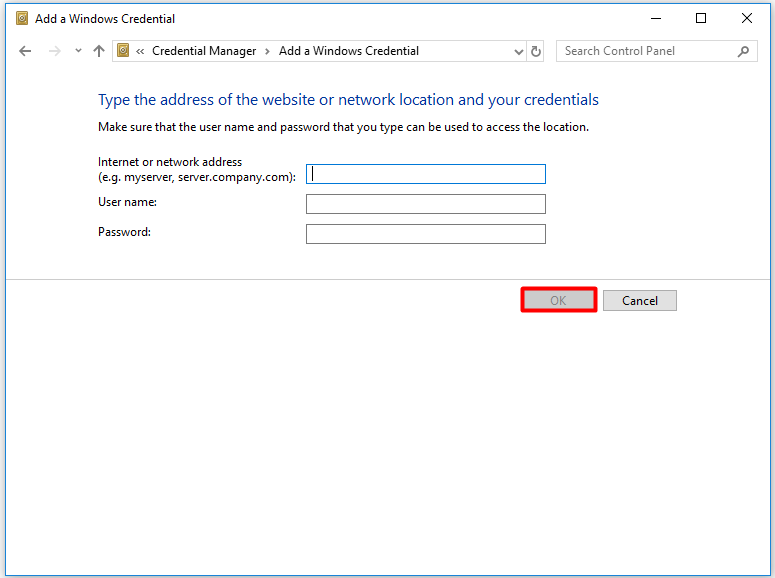This screenshot has width=775, height=578.
Task: Click the 'User name:' label
Action: click(127, 202)
